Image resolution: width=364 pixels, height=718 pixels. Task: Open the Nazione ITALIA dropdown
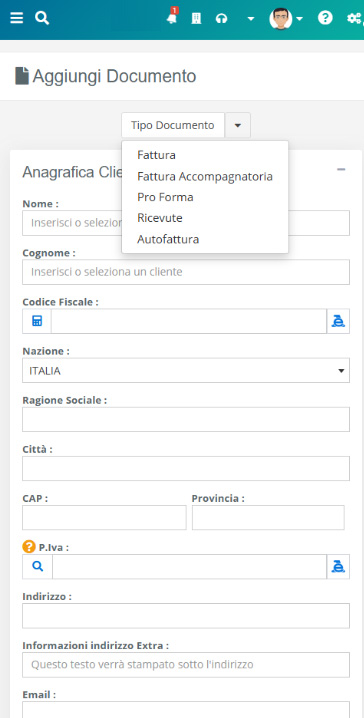click(186, 370)
